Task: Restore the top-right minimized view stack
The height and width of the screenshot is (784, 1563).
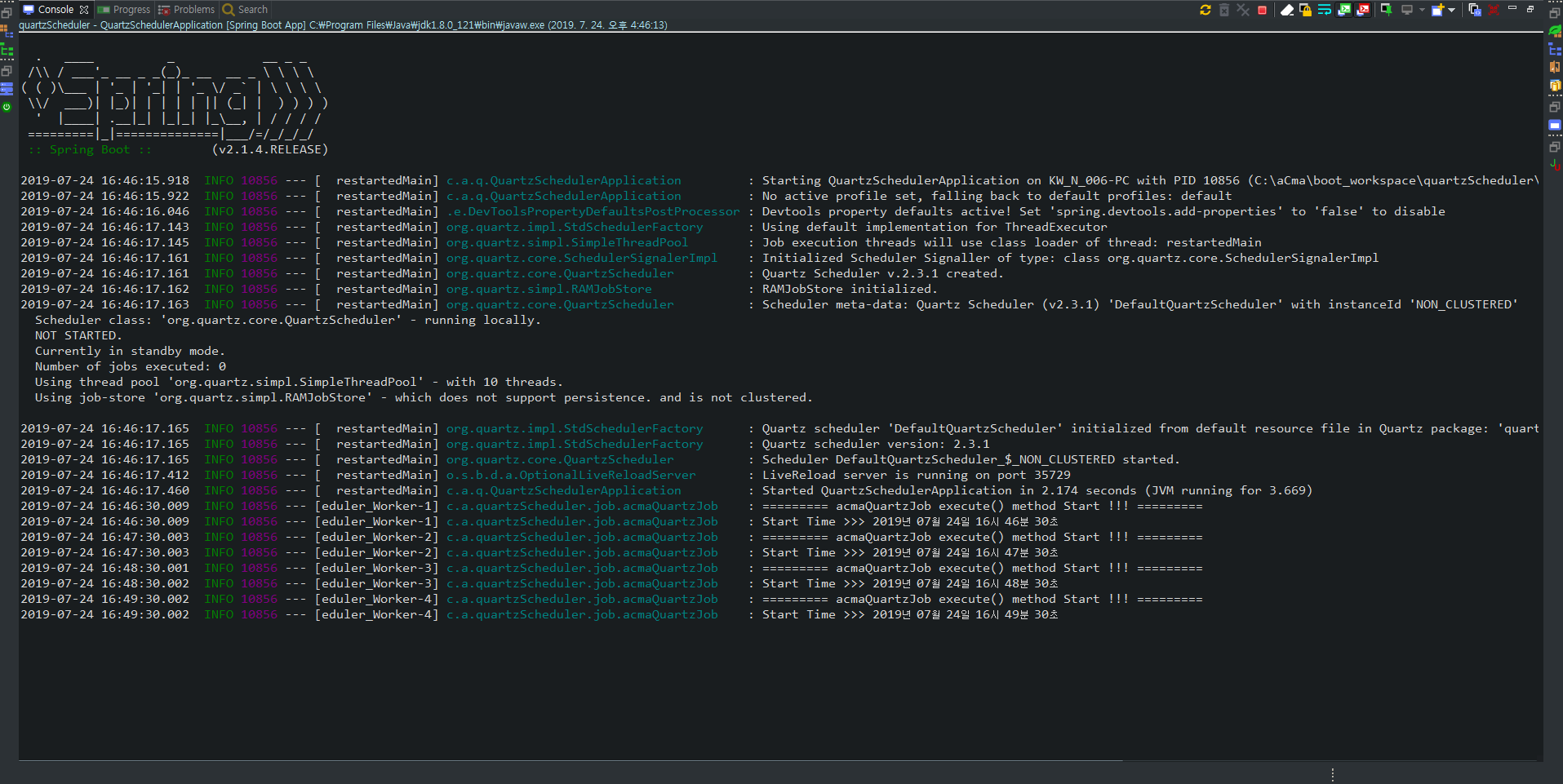Action: click(1555, 13)
